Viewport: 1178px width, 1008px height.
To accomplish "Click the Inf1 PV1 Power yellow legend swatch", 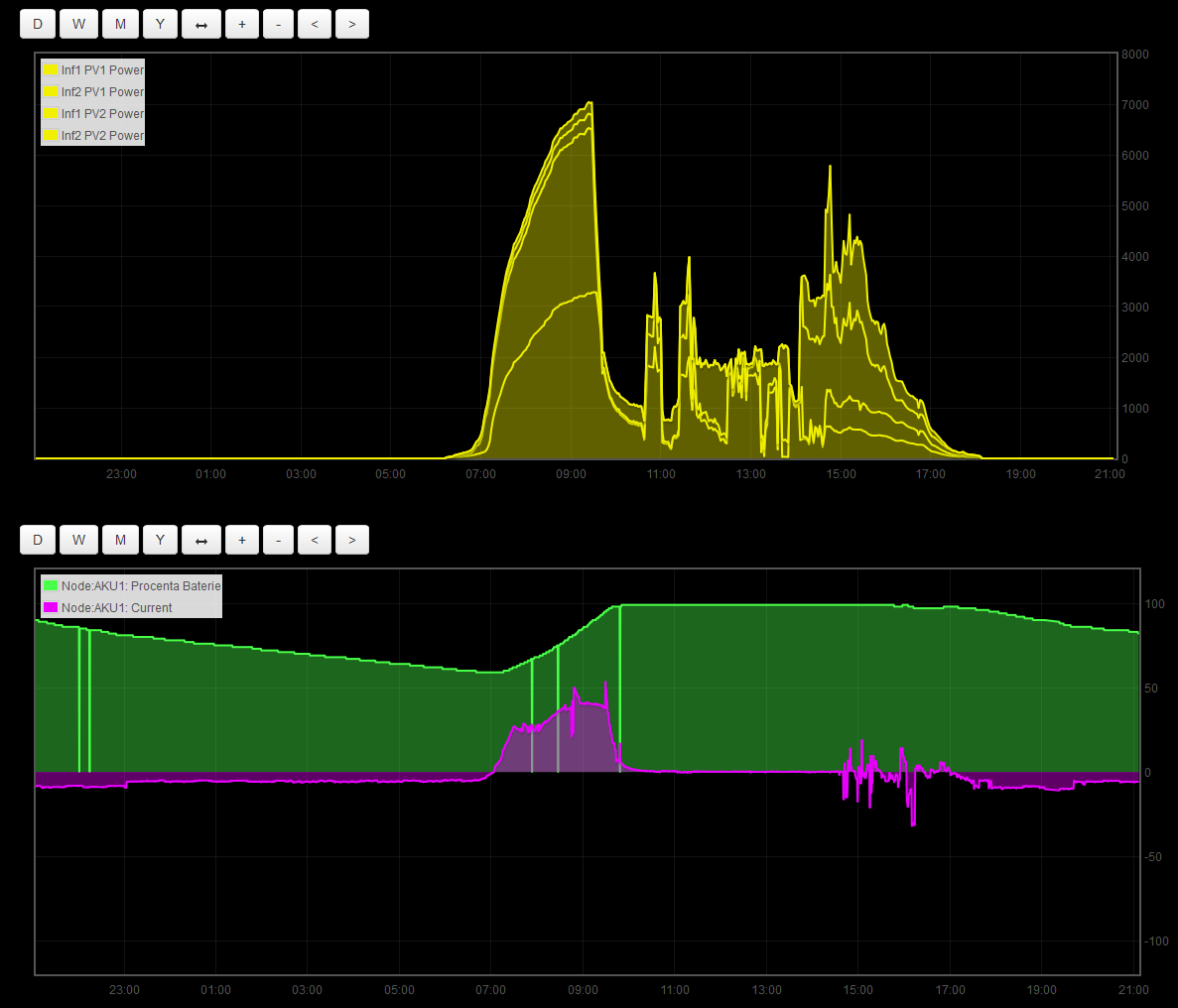I will 50,70.
